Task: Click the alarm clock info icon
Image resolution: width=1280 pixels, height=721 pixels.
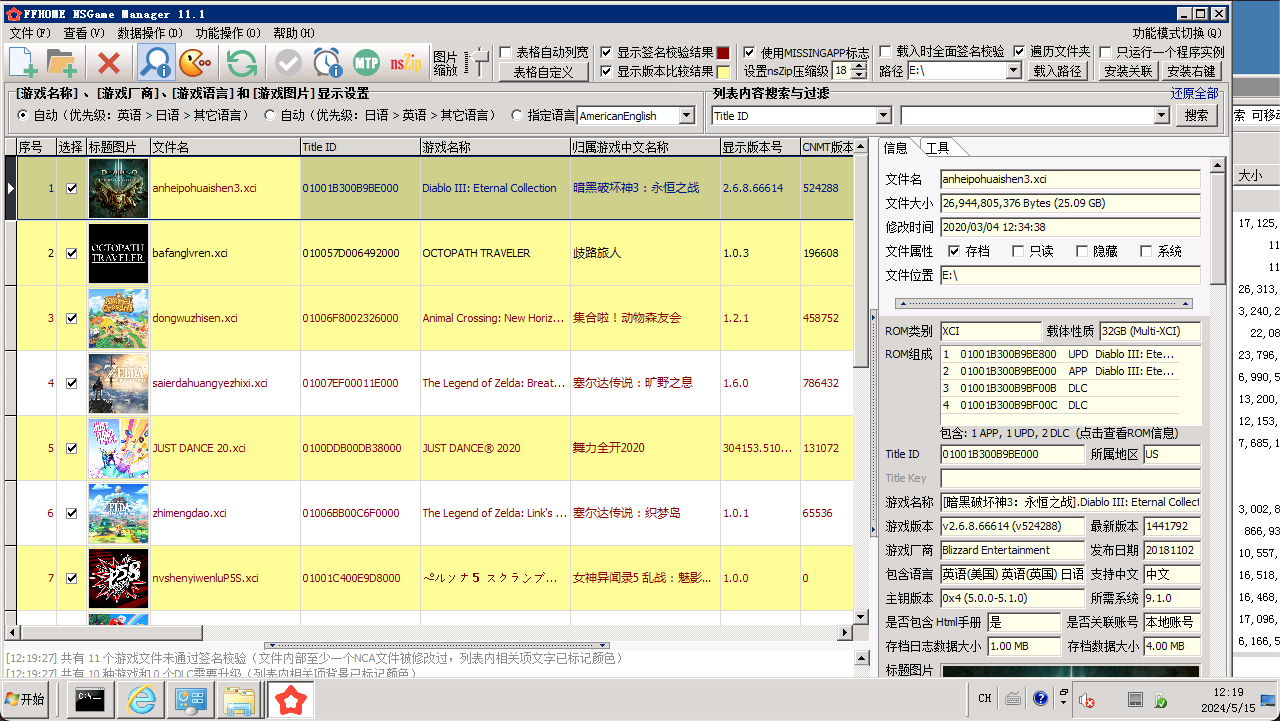Action: pyautogui.click(x=327, y=63)
